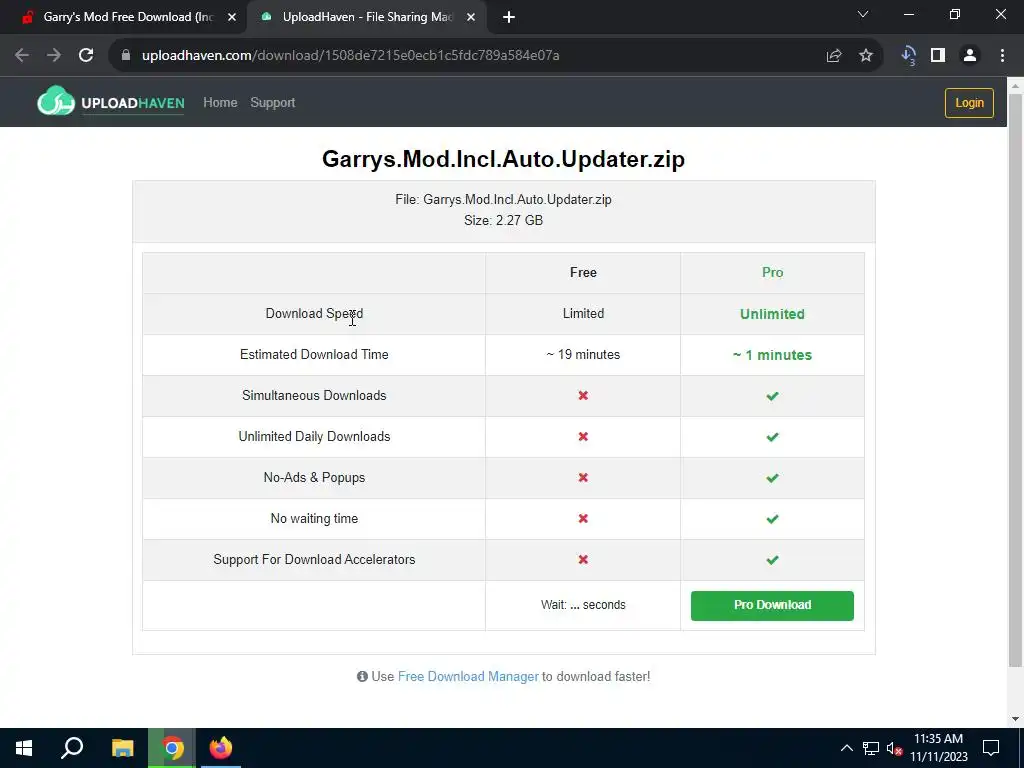Screen dimensions: 1024x768
Task: Click the green Pro Download button
Action: click(x=772, y=605)
